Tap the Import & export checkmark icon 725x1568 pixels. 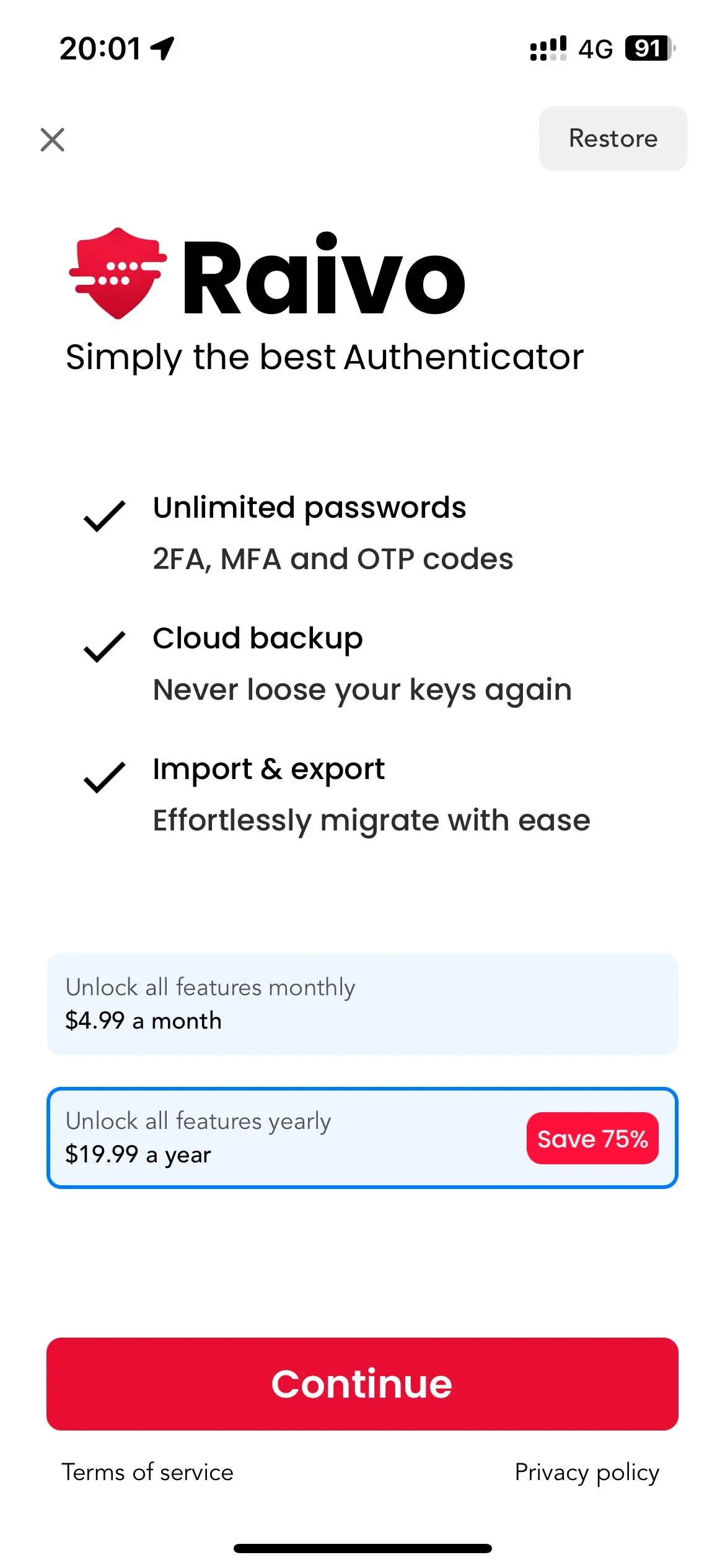[105, 777]
